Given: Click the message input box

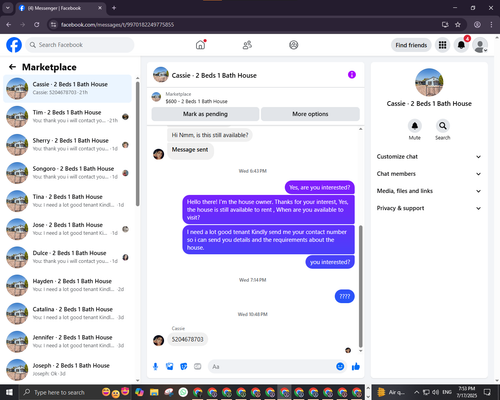Looking at the screenshot, I should point(278,367).
